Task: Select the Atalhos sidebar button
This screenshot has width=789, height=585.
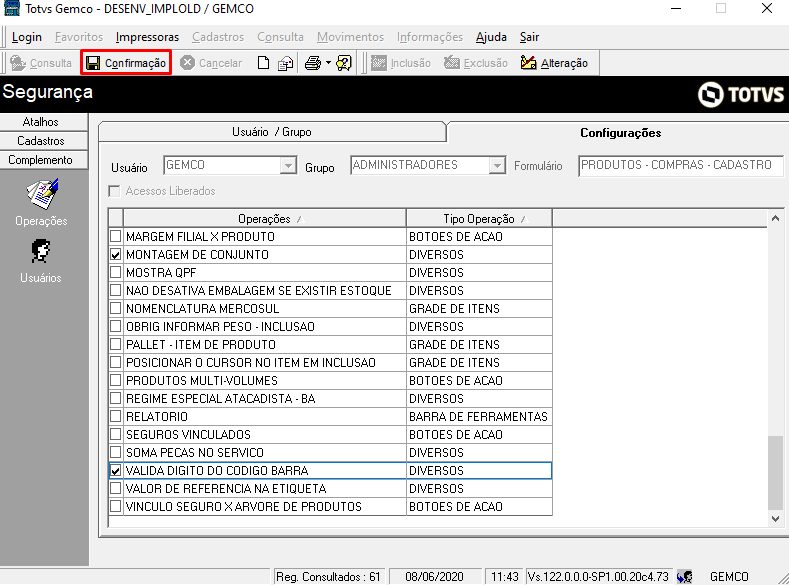Action: [x=40, y=122]
